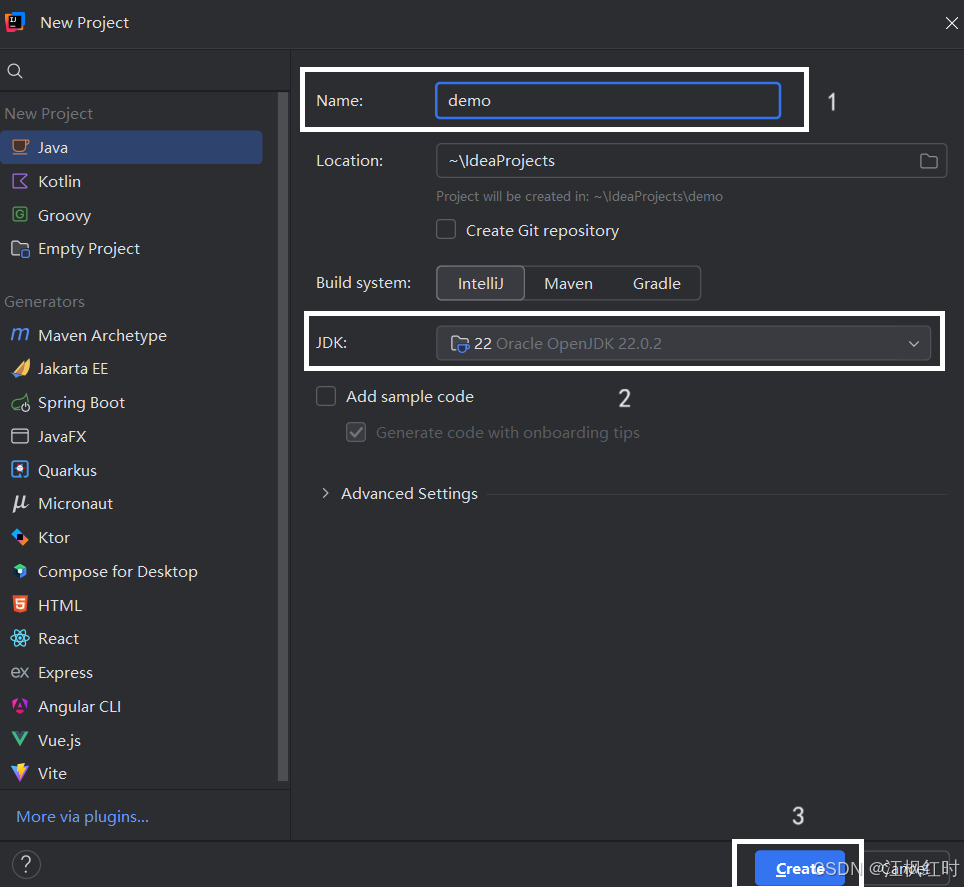Click the Vite lightning icon
Viewport: 964px width, 887px height.
click(x=20, y=773)
